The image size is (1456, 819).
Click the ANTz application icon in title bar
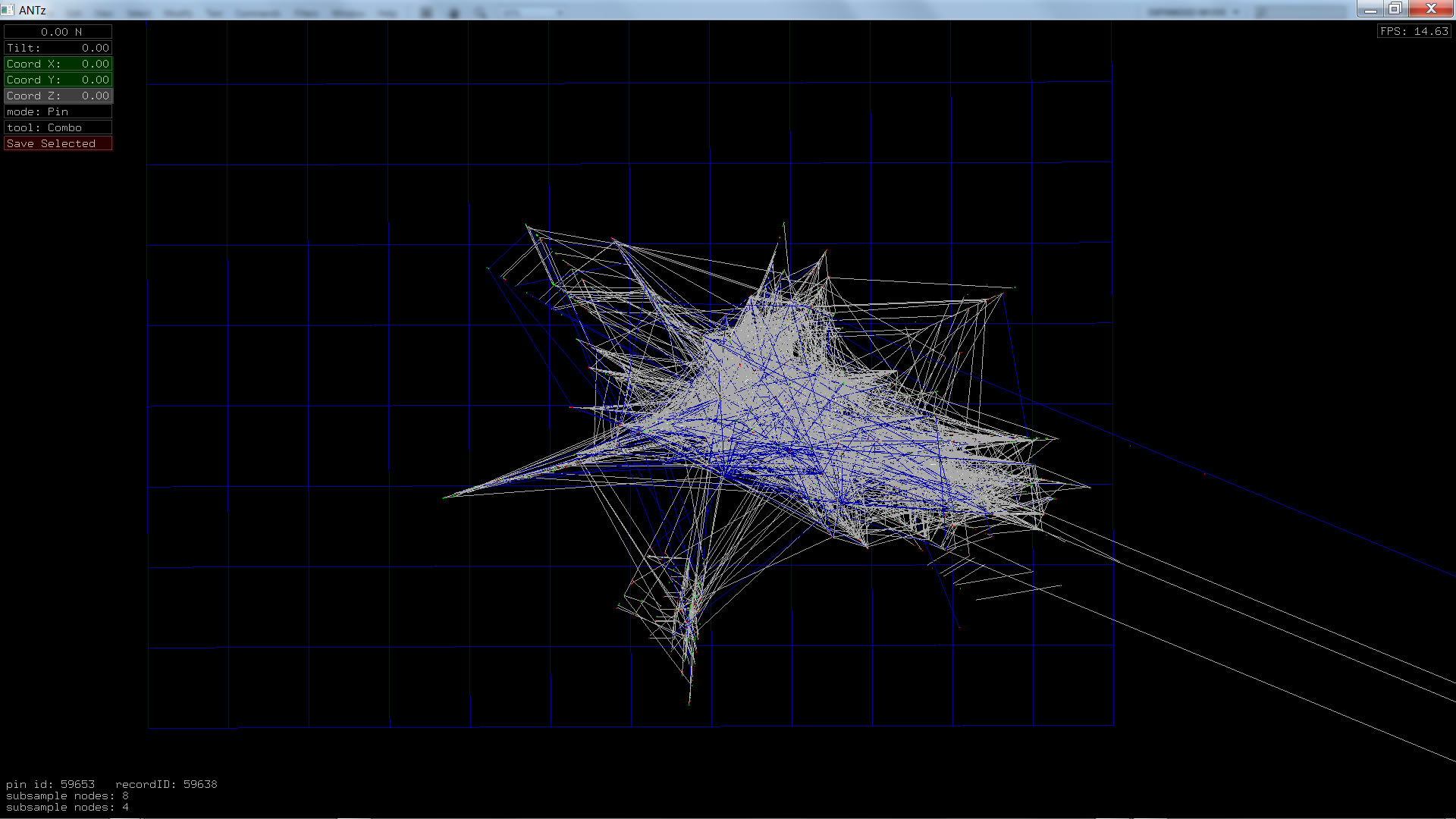click(x=8, y=10)
